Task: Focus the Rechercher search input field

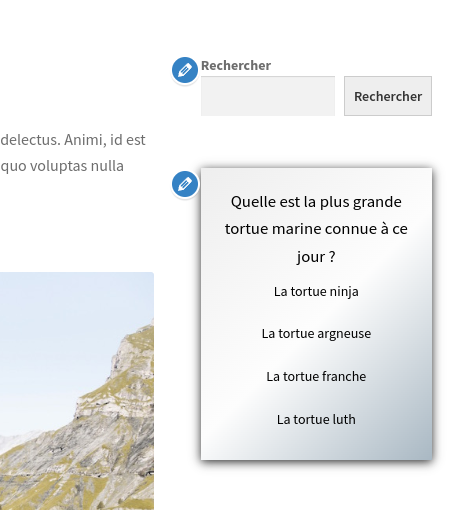Action: pos(268,96)
